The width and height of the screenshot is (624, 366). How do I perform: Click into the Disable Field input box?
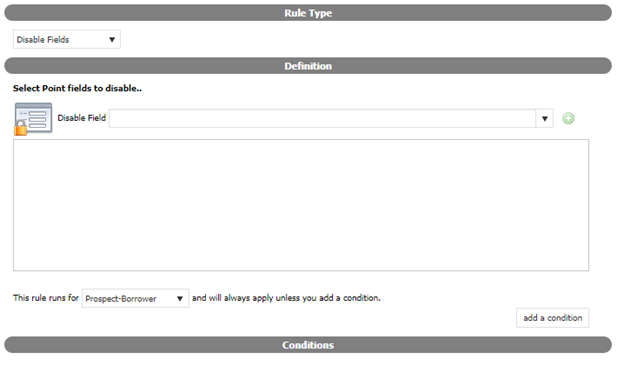(322, 119)
